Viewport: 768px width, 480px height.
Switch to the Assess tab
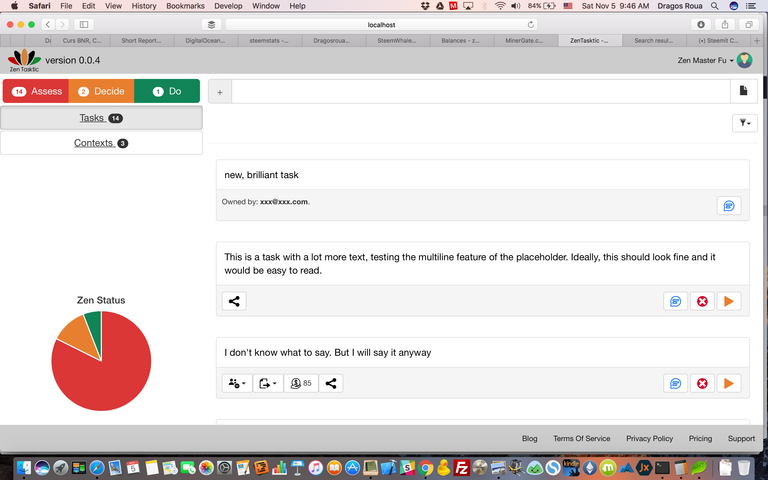pyautogui.click(x=36, y=91)
